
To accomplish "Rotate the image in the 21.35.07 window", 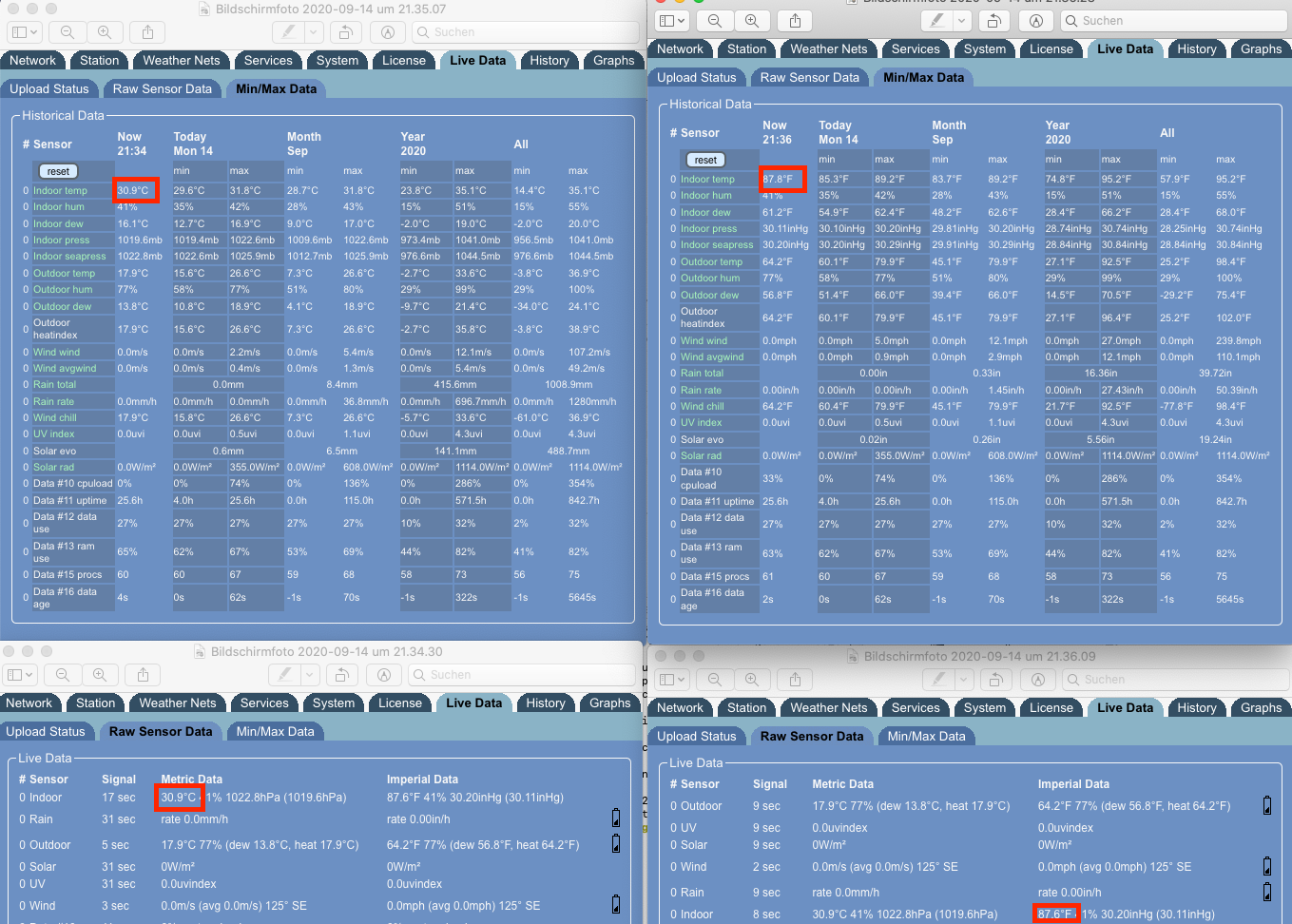I will (346, 31).
